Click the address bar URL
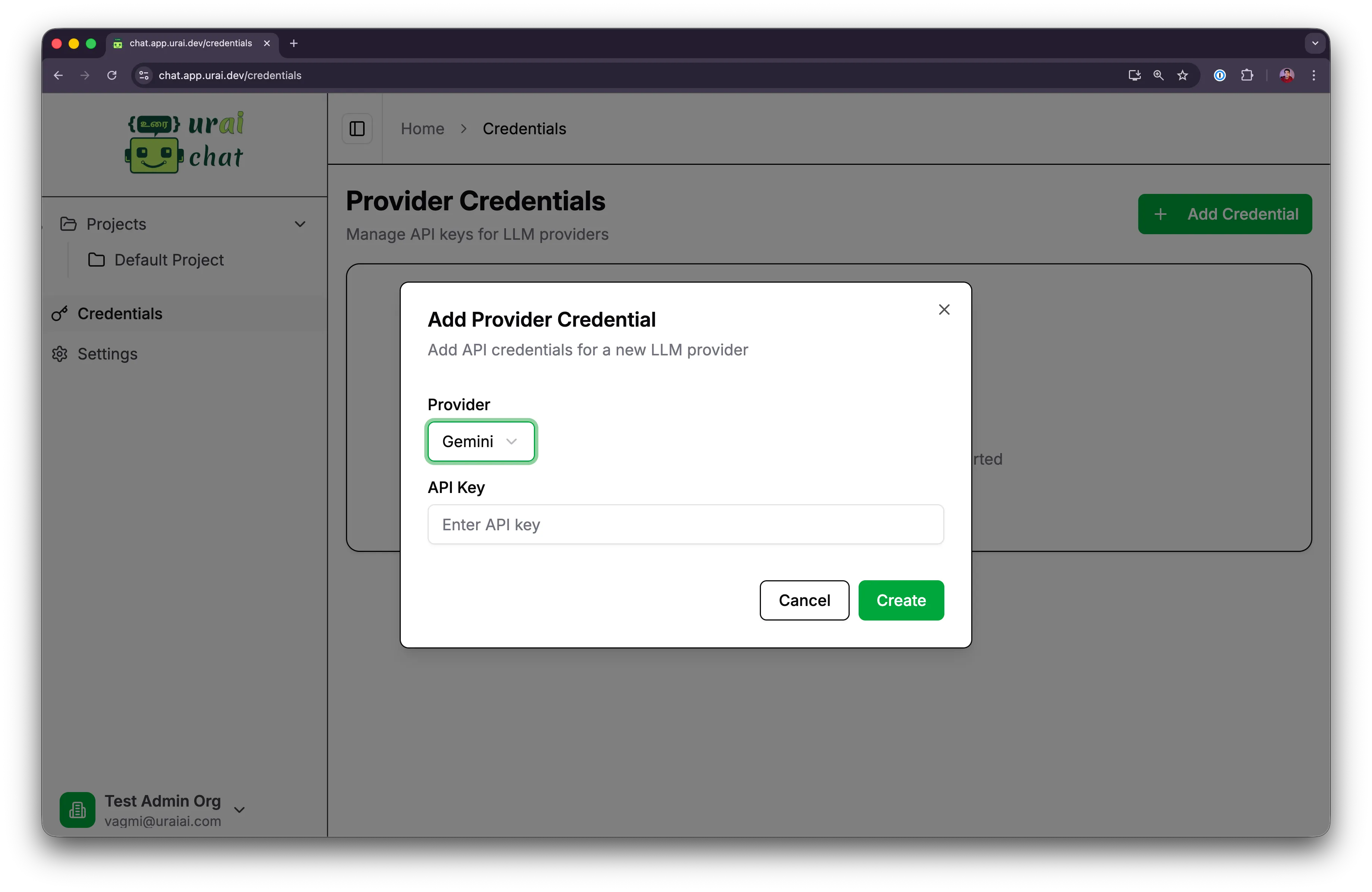Viewport: 1372px width, 892px height. tap(229, 75)
